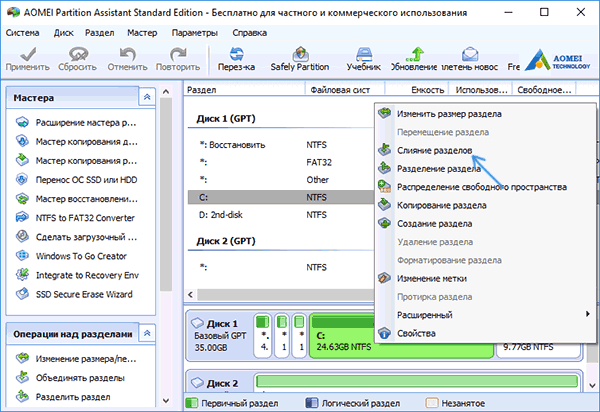Choose Разделение раздела from context menu

[485, 169]
